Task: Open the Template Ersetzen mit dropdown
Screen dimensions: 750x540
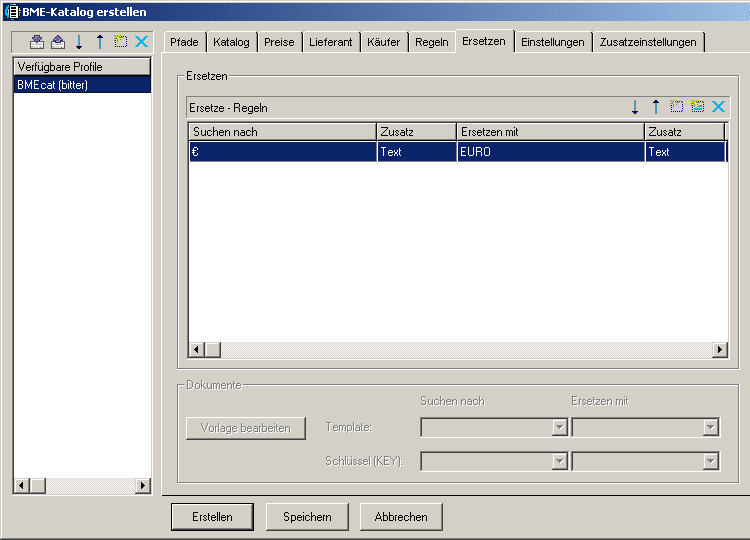Action: pyautogui.click(x=710, y=427)
